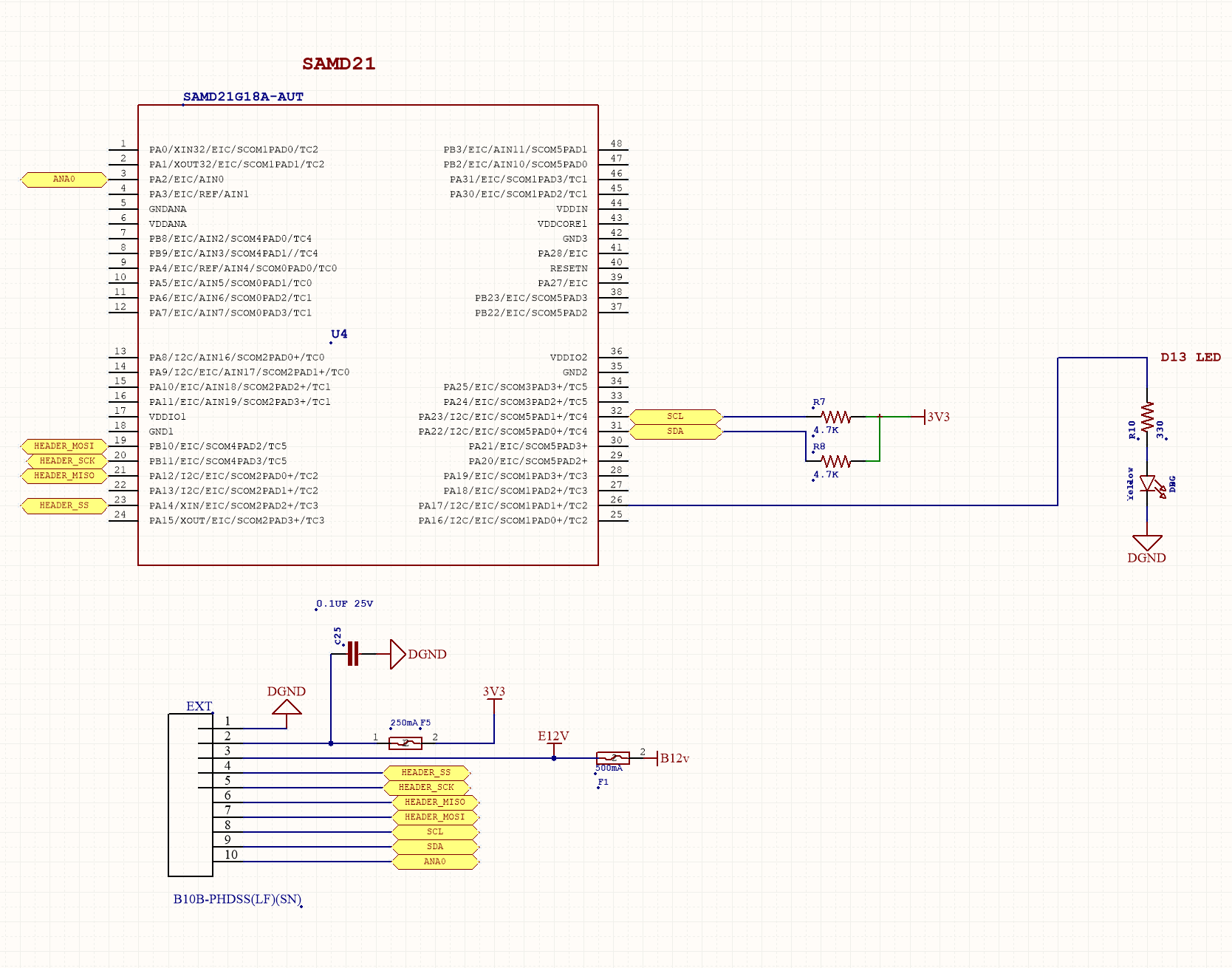
Task: Select the yellow LED diode symbol
Action: [x=1149, y=485]
